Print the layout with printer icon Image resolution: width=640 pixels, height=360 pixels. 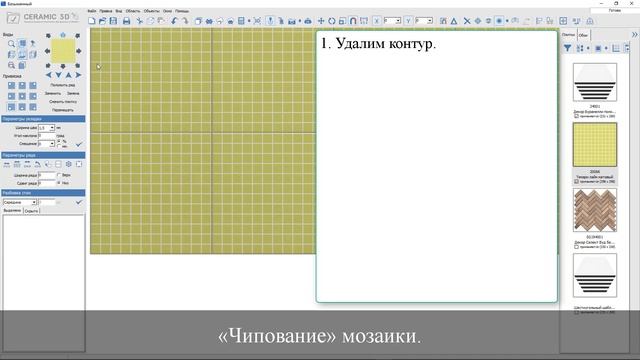click(x=127, y=21)
